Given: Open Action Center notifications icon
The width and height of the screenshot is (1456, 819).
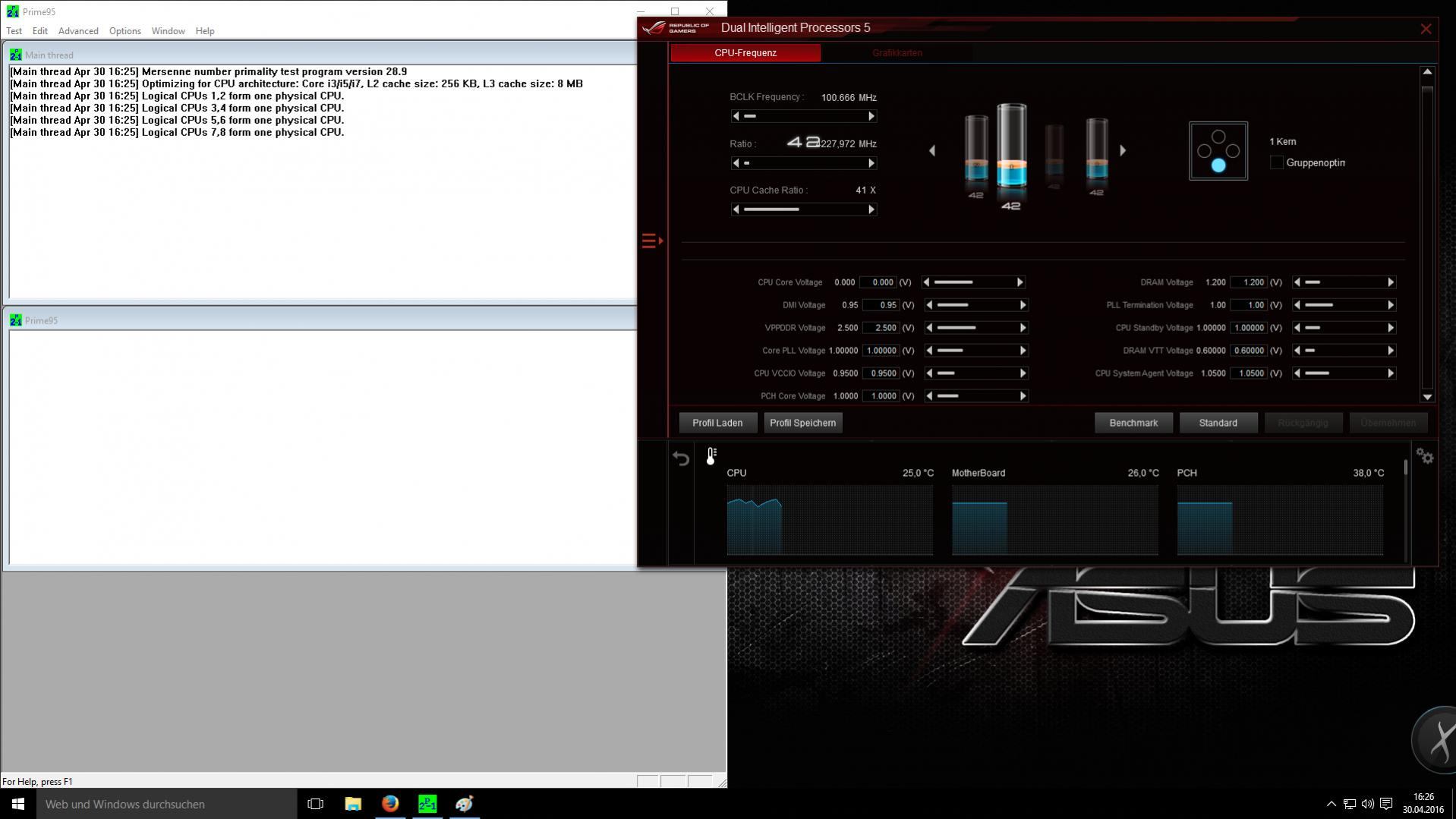Looking at the screenshot, I should pyautogui.click(x=1386, y=804).
